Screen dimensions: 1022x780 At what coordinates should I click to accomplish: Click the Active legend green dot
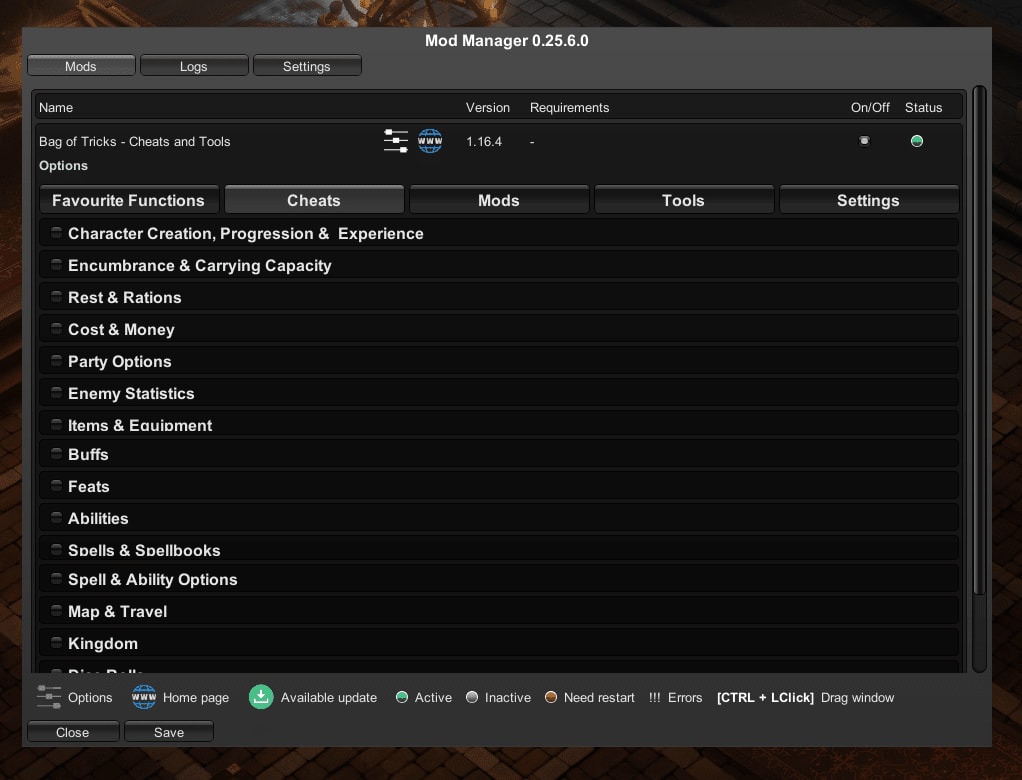402,697
